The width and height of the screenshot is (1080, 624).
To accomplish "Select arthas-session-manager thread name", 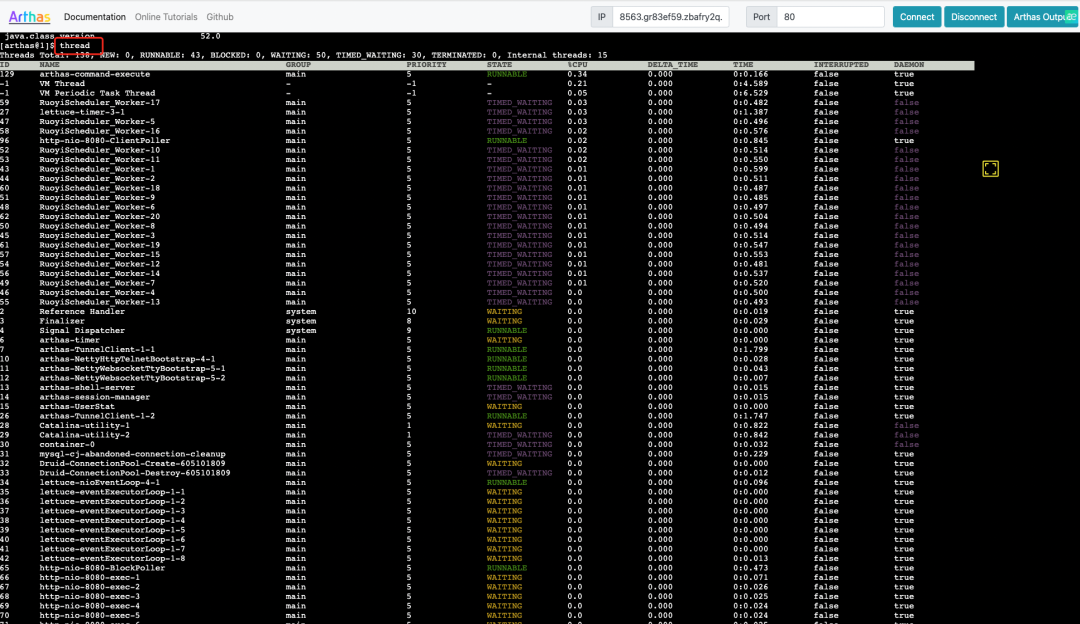I will pos(94,397).
